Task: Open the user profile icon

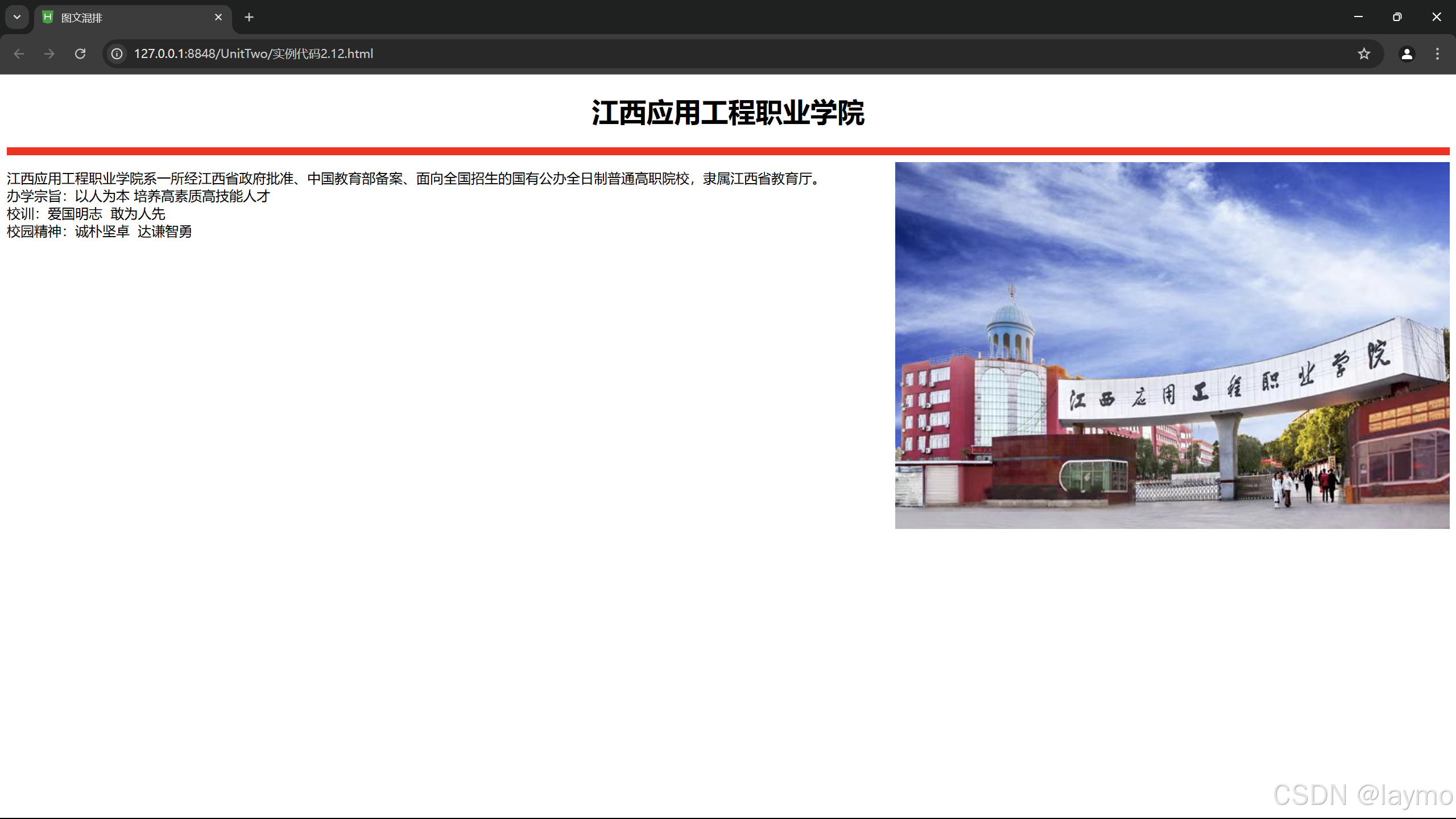Action: [x=1407, y=53]
